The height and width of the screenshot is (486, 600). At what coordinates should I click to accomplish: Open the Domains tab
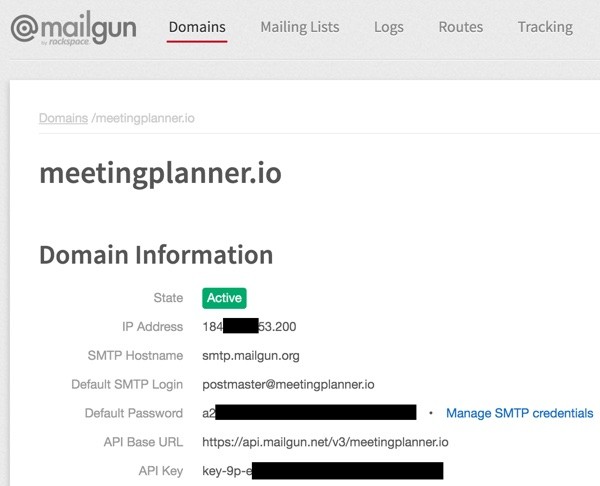[x=197, y=27]
